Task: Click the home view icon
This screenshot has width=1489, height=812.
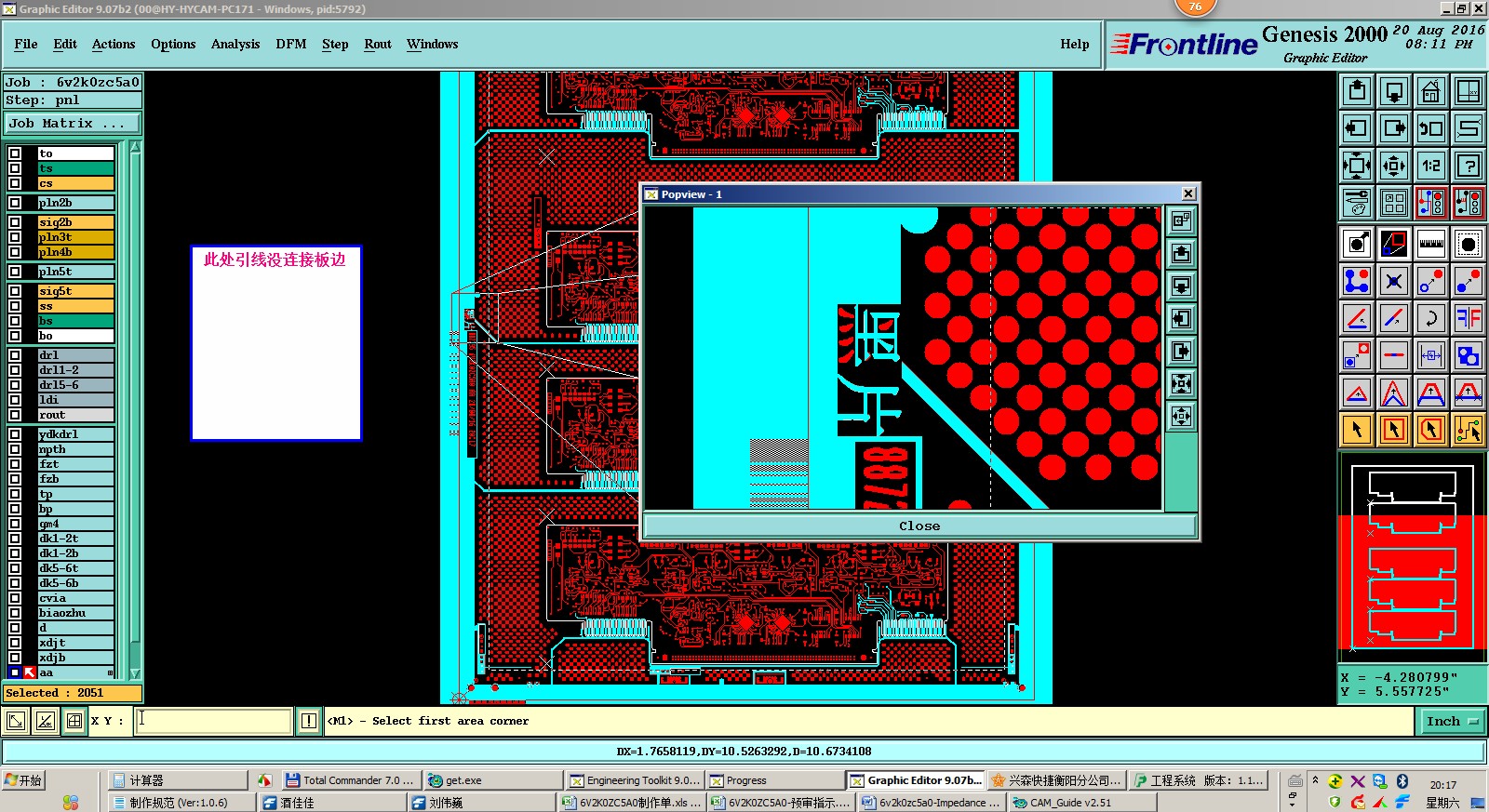Action: [1431, 91]
